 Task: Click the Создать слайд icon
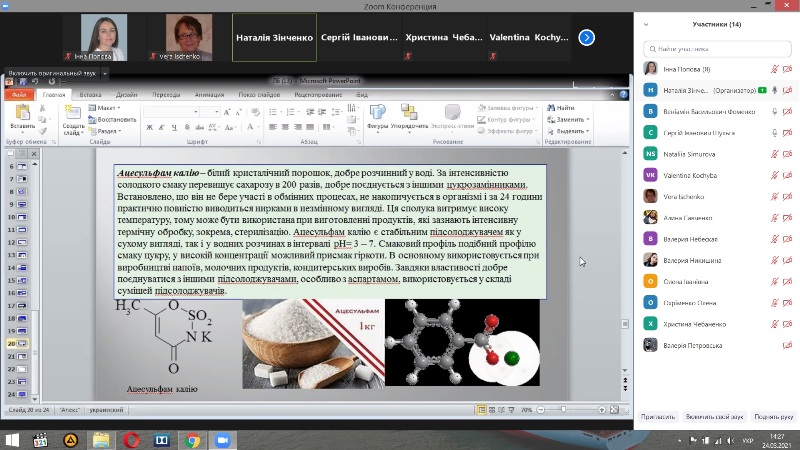coord(74,115)
